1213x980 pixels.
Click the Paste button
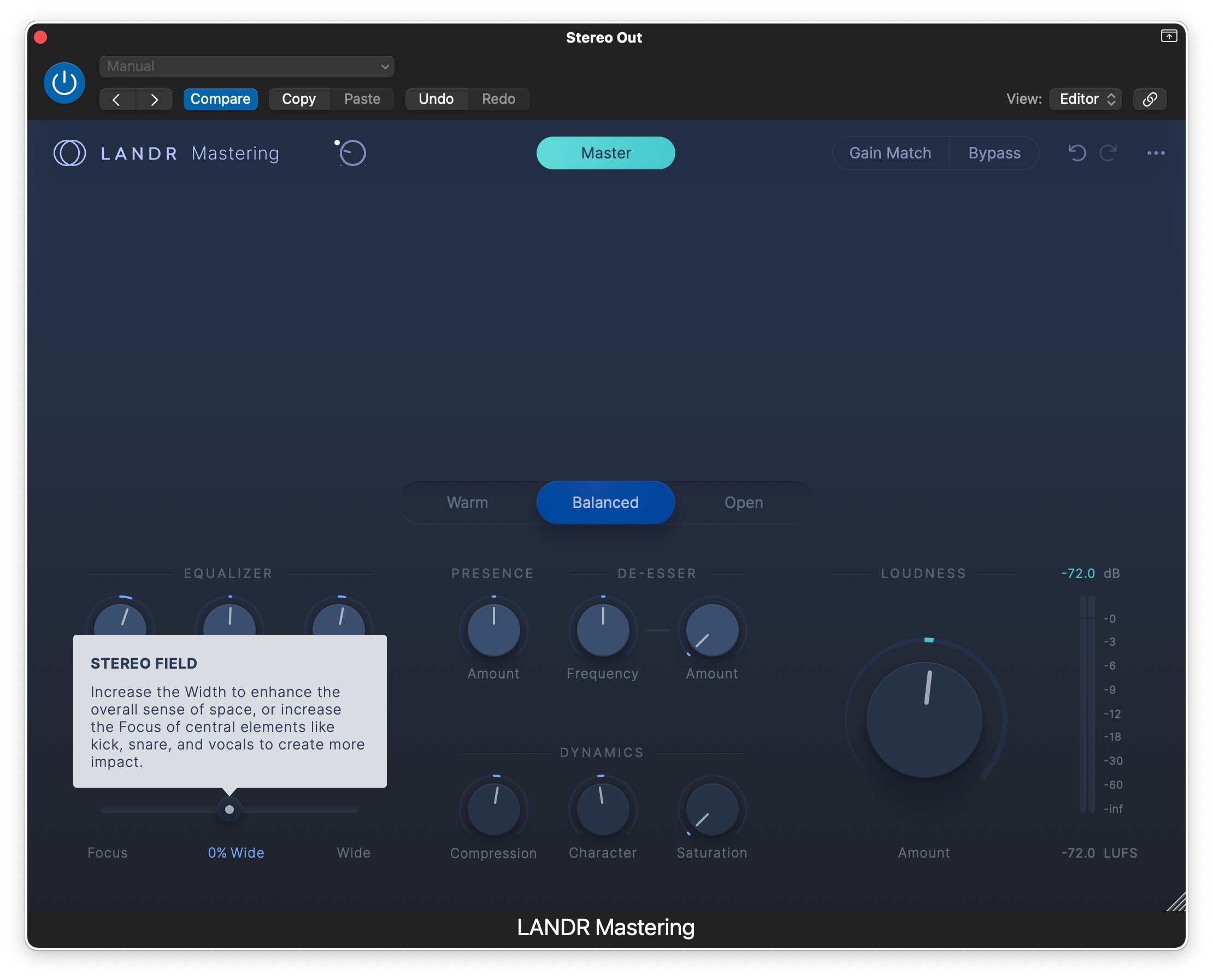[361, 97]
